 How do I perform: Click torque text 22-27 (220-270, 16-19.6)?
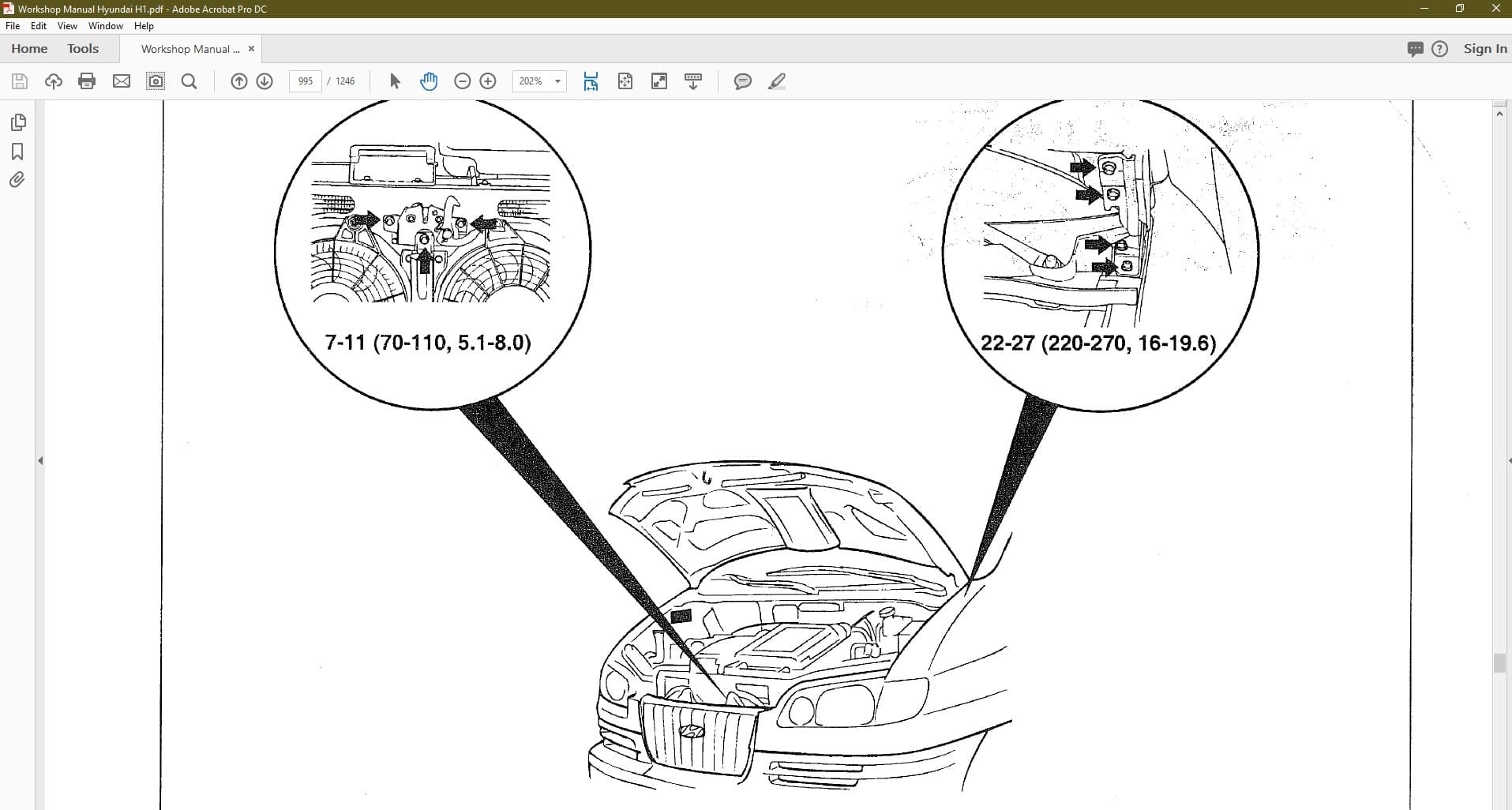pyautogui.click(x=1098, y=343)
